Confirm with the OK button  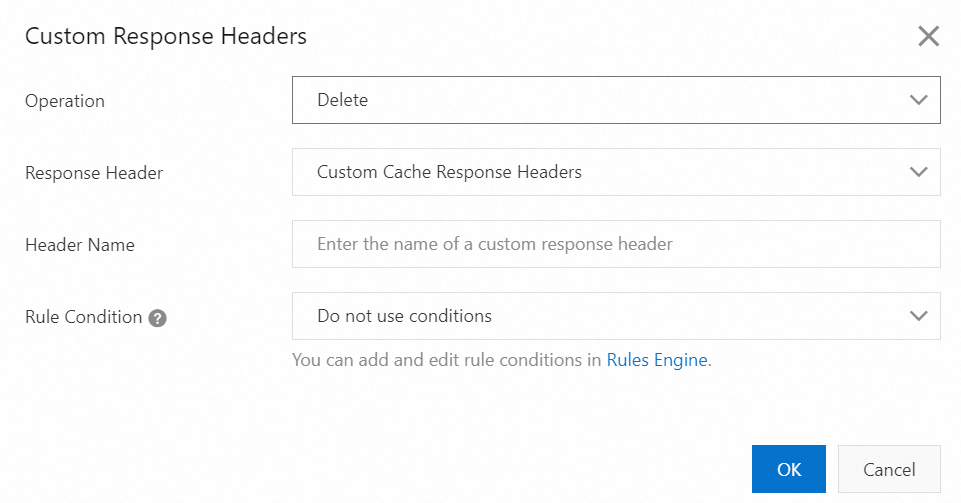tap(789, 469)
